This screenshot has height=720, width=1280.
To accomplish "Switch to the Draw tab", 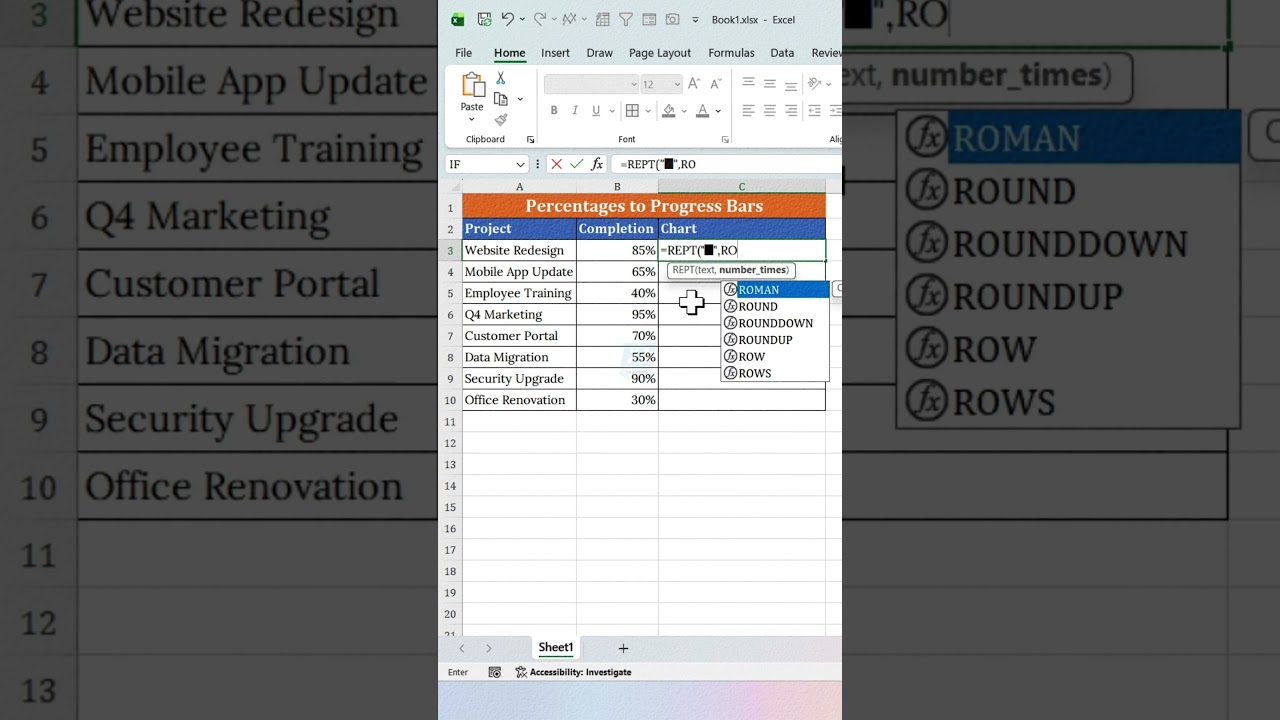I will (x=600, y=53).
